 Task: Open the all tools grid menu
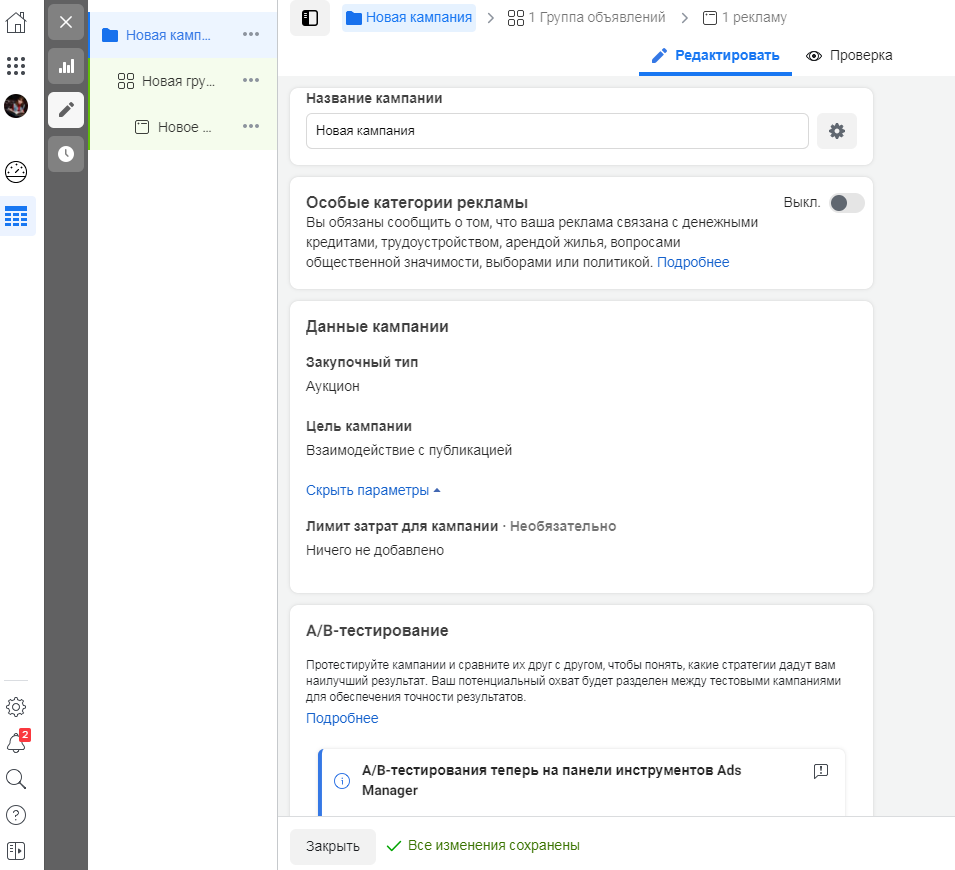tap(16, 65)
